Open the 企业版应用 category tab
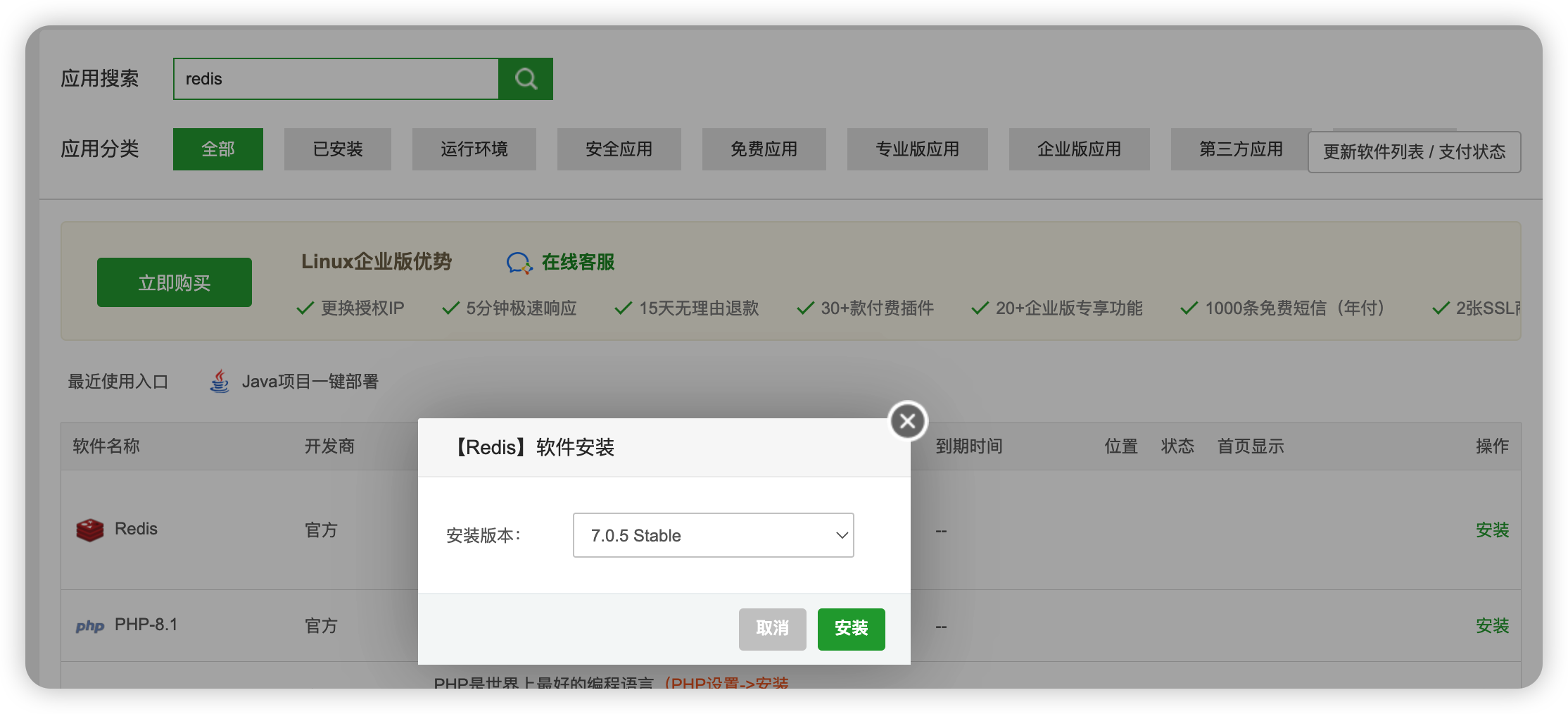The width and height of the screenshot is (1568, 714). [1080, 149]
